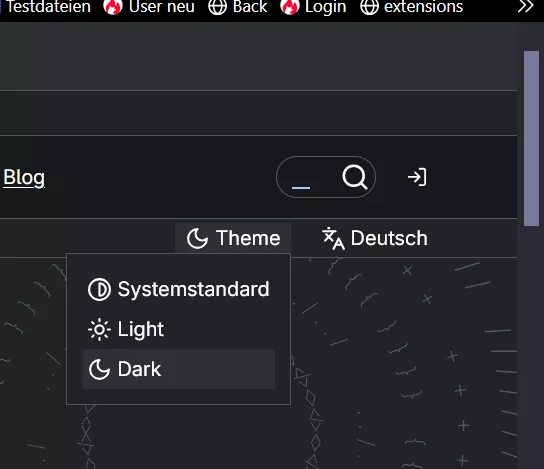The image size is (544, 469).
Task: Select the Systemstandard theme option
Action: click(179, 289)
